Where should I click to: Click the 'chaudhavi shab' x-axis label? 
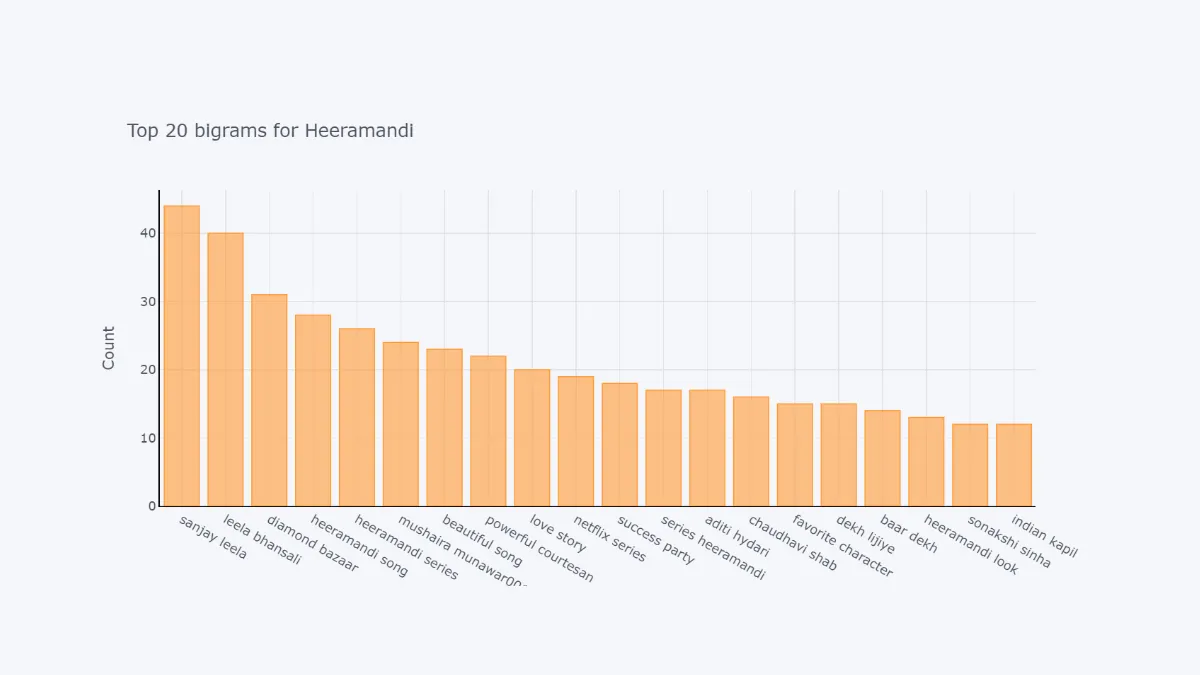pyautogui.click(x=793, y=544)
